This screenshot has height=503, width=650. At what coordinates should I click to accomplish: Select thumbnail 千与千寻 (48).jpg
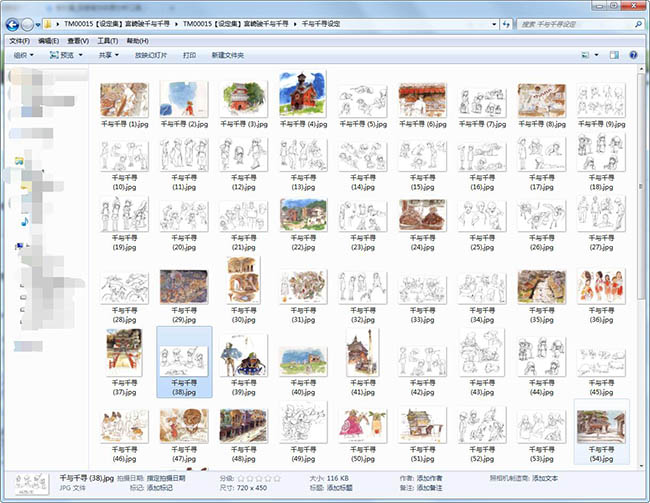[243, 425]
